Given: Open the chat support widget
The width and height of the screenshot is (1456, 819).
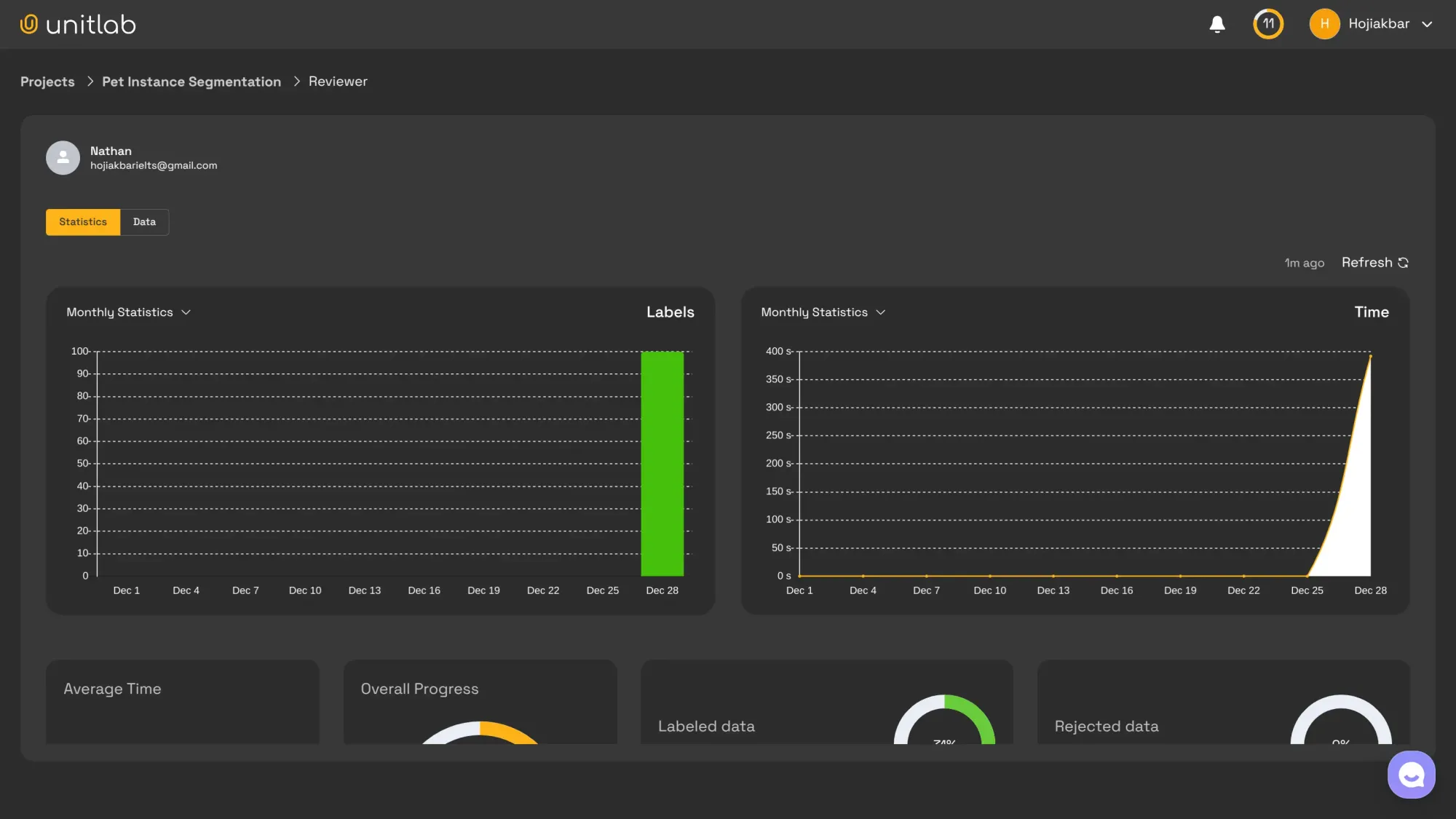Looking at the screenshot, I should tap(1411, 774).
